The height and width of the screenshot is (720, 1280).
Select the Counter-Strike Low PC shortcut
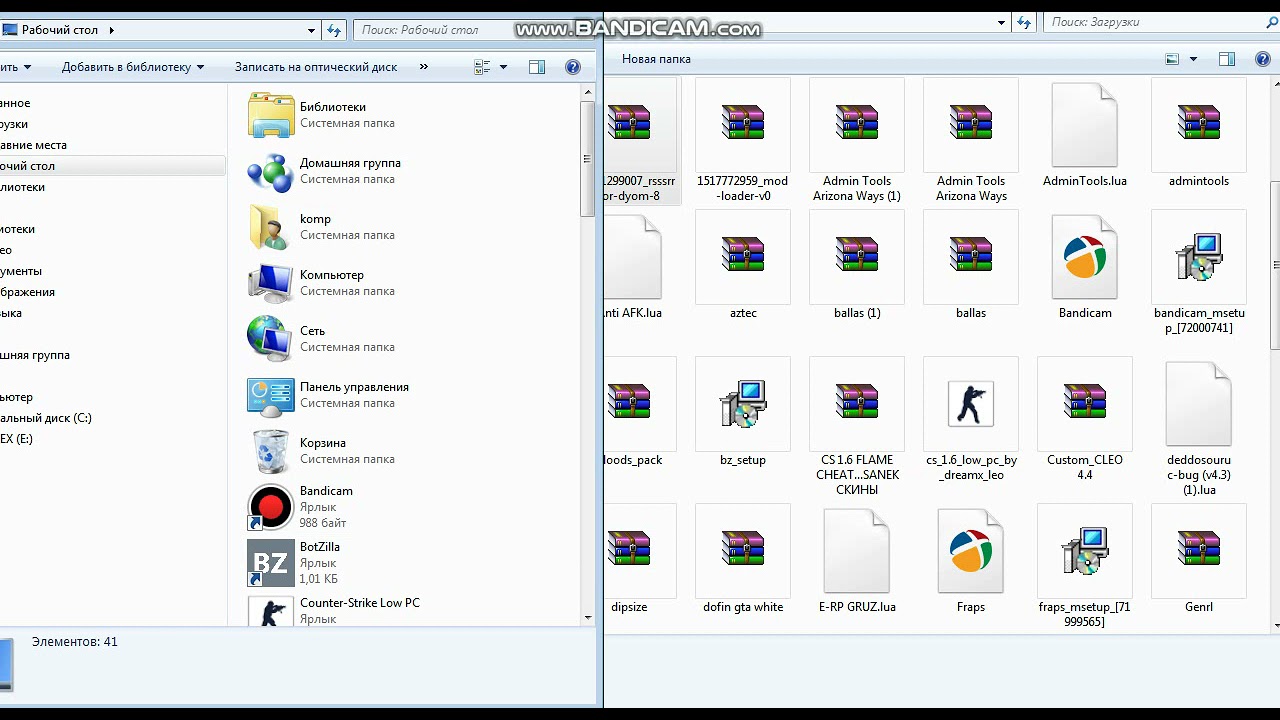[270, 612]
